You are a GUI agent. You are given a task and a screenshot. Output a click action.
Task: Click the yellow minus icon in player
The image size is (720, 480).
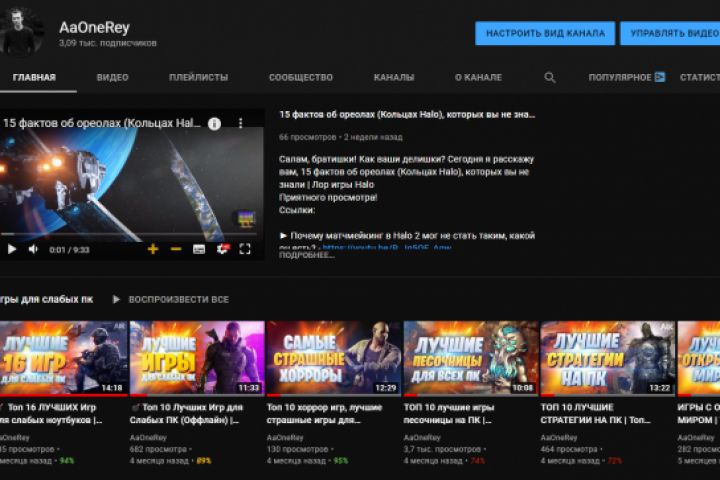click(176, 249)
